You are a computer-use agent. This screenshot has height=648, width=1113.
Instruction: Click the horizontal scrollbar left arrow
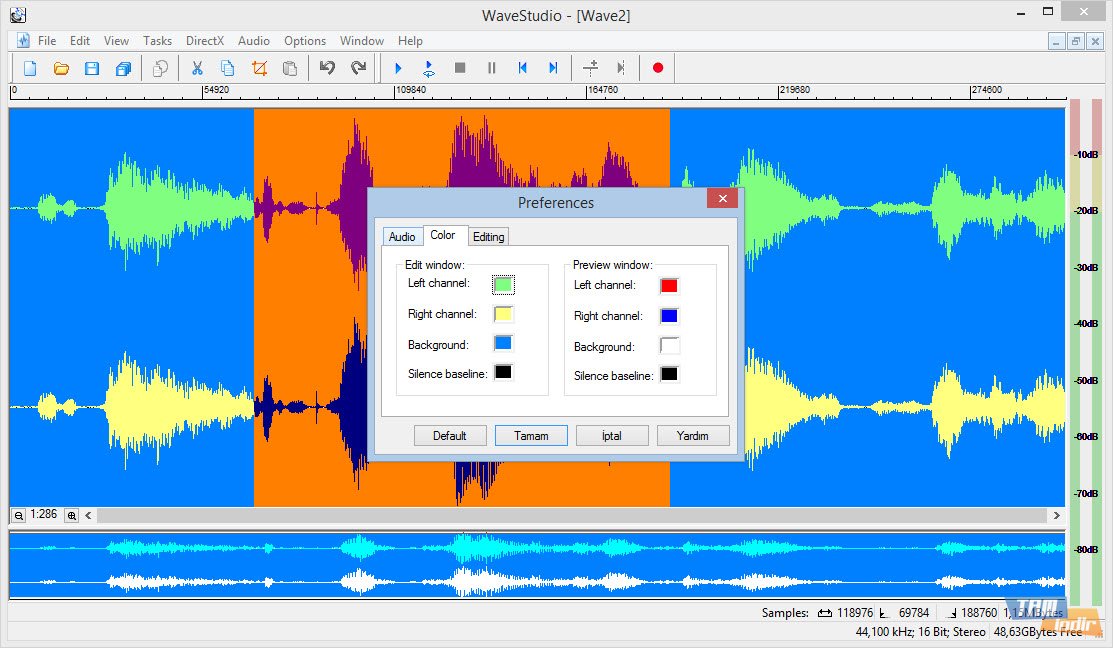[89, 516]
